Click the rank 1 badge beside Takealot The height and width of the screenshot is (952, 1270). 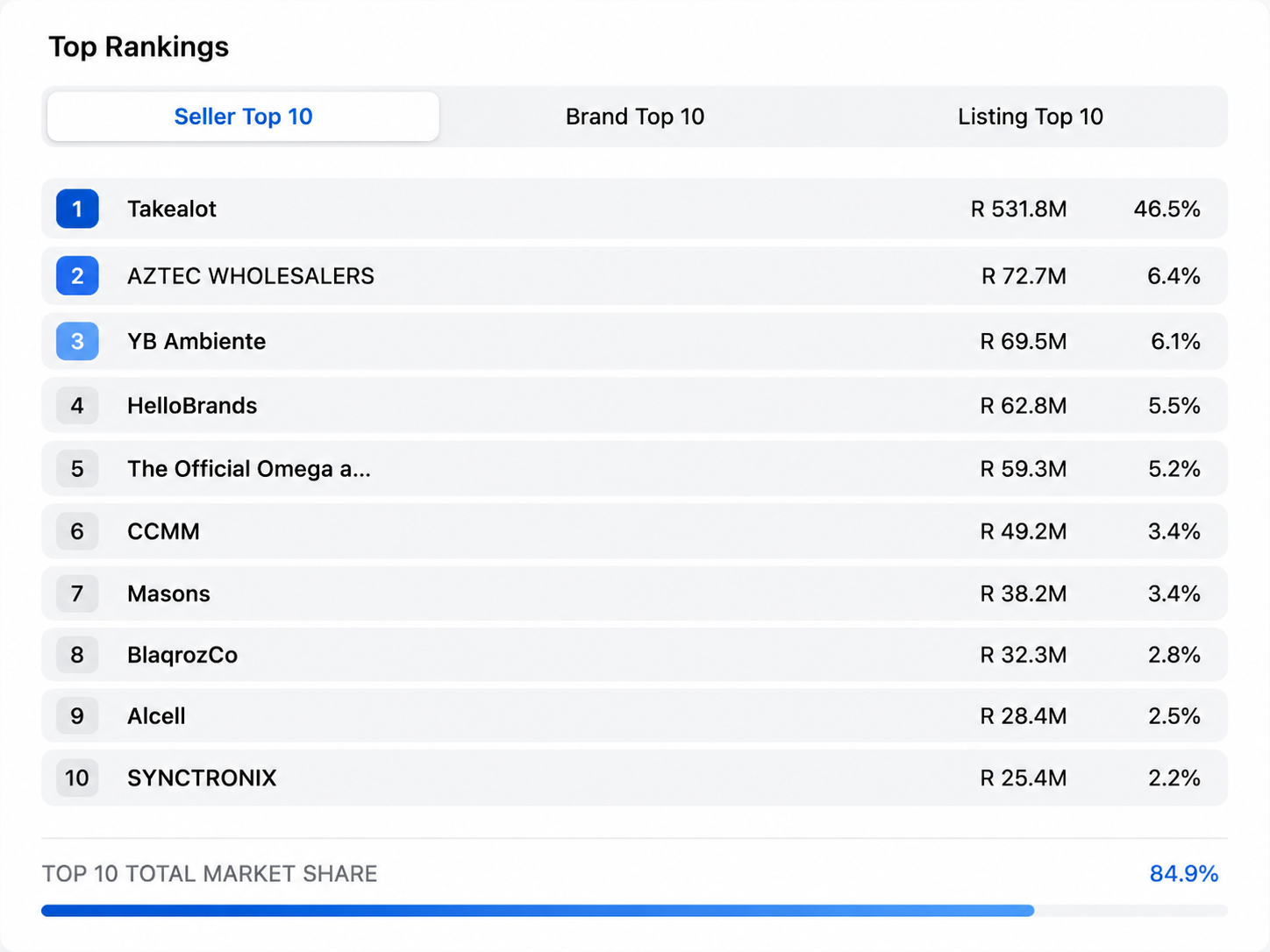coord(77,209)
